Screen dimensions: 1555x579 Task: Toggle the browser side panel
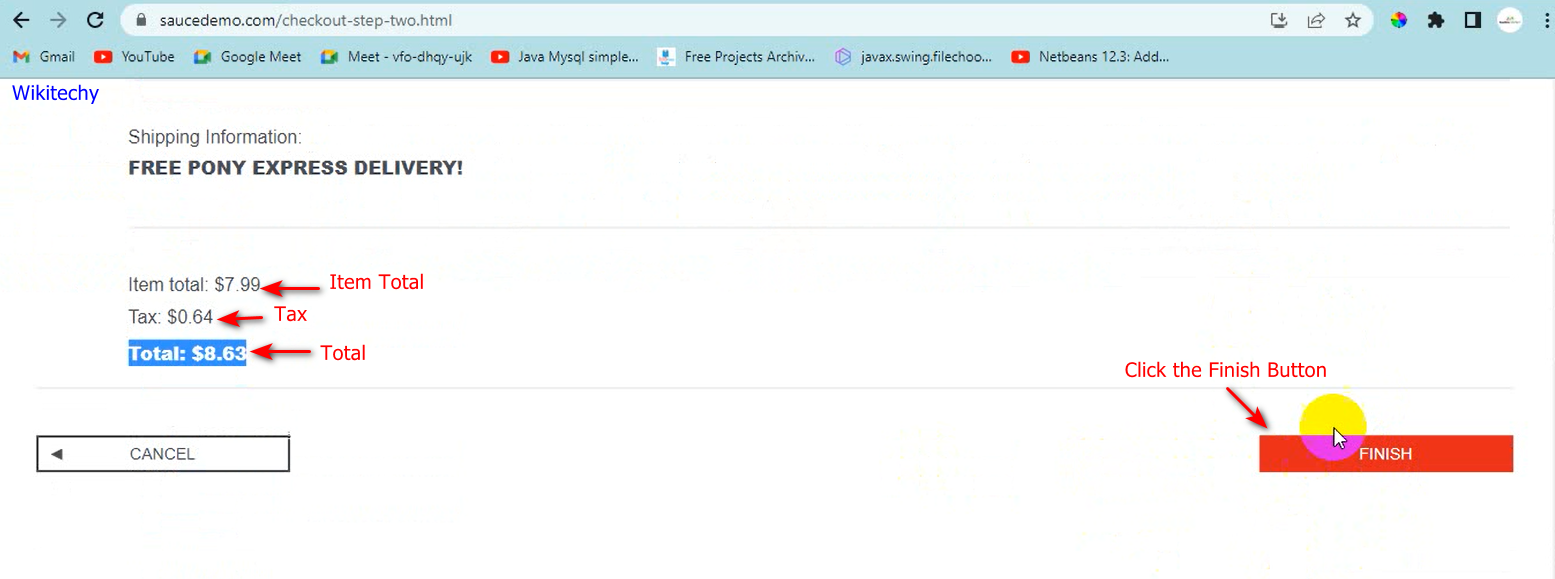pos(1472,20)
